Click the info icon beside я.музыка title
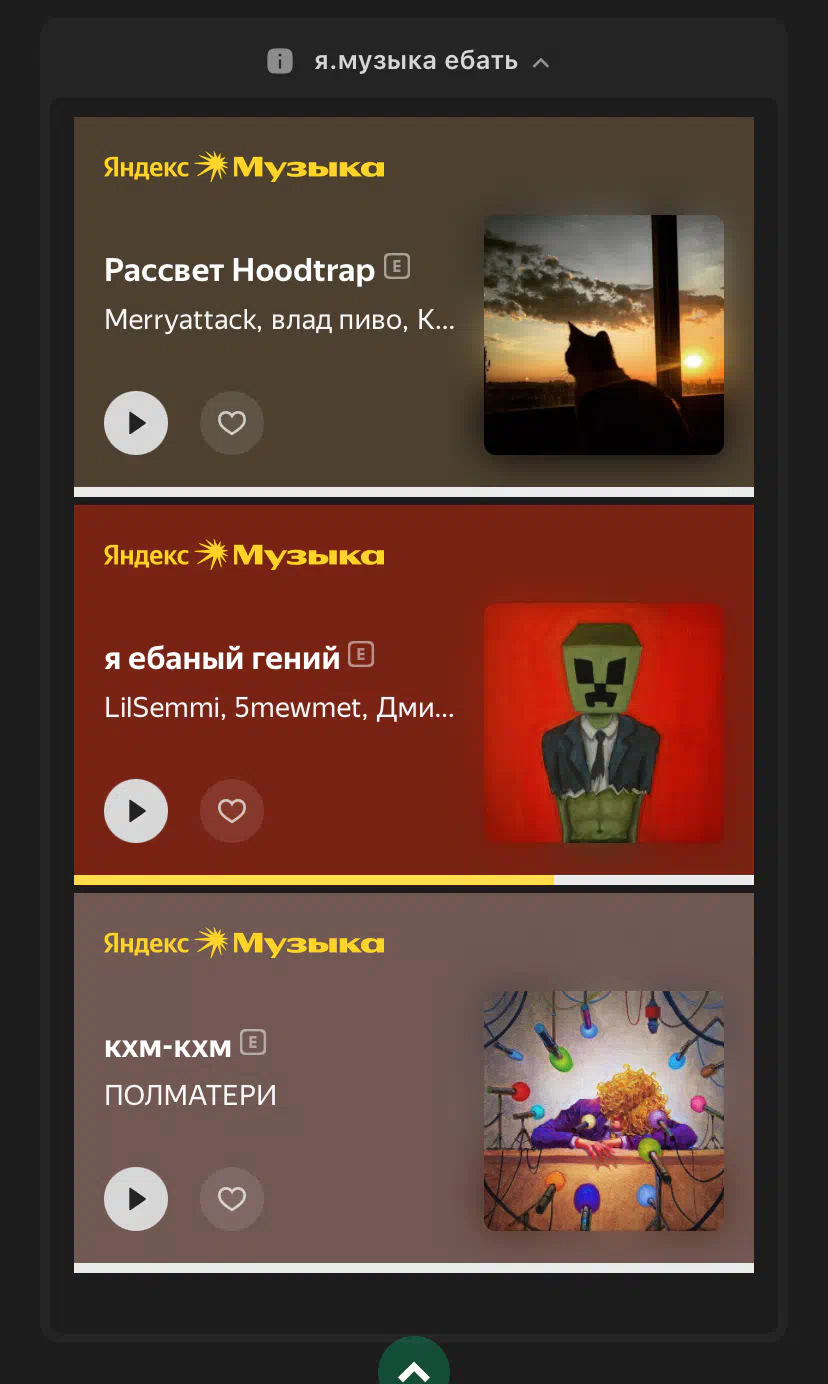Viewport: 828px width, 1384px height. click(x=280, y=62)
